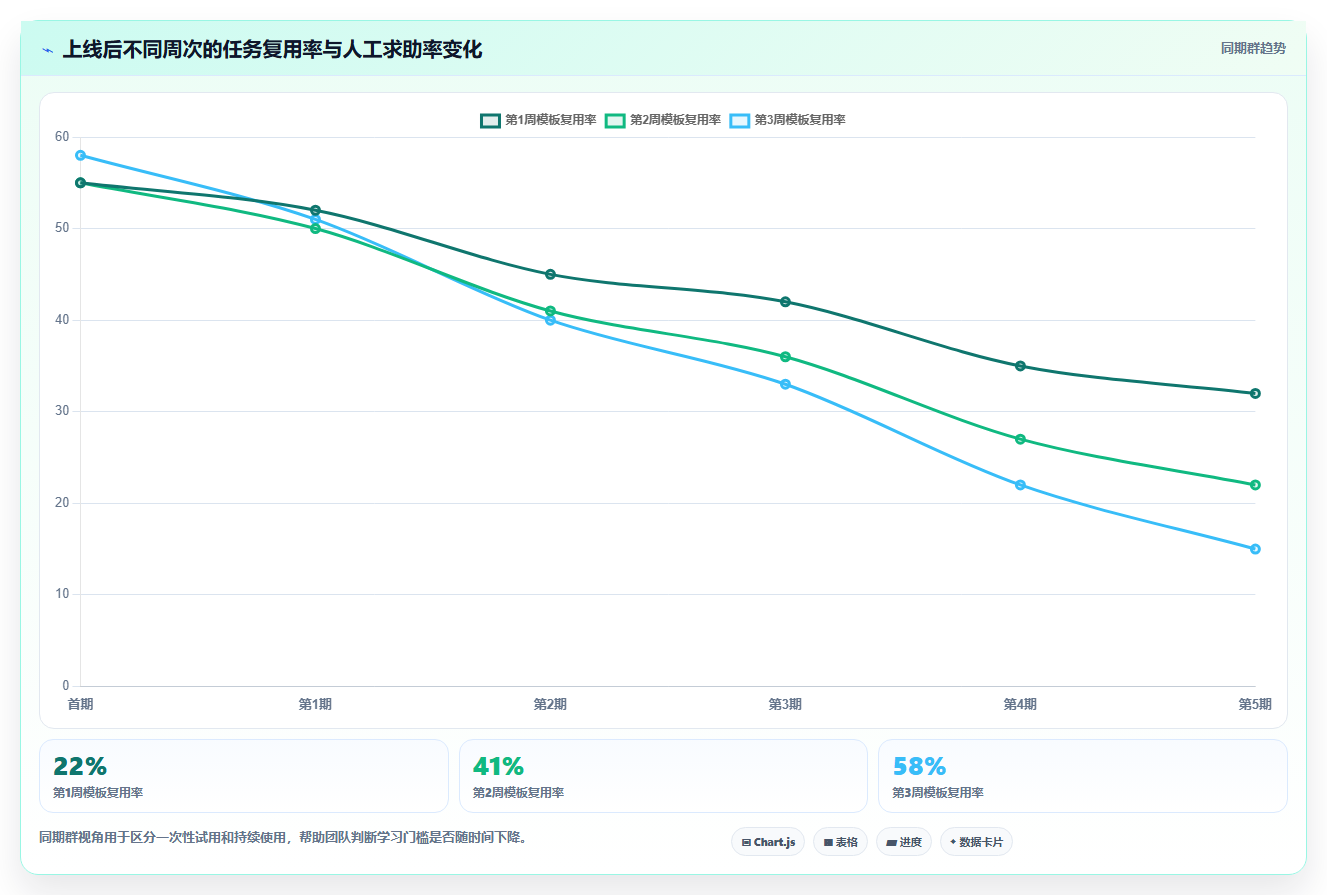Toggle the 第2周模板复用率 legend series

663,120
